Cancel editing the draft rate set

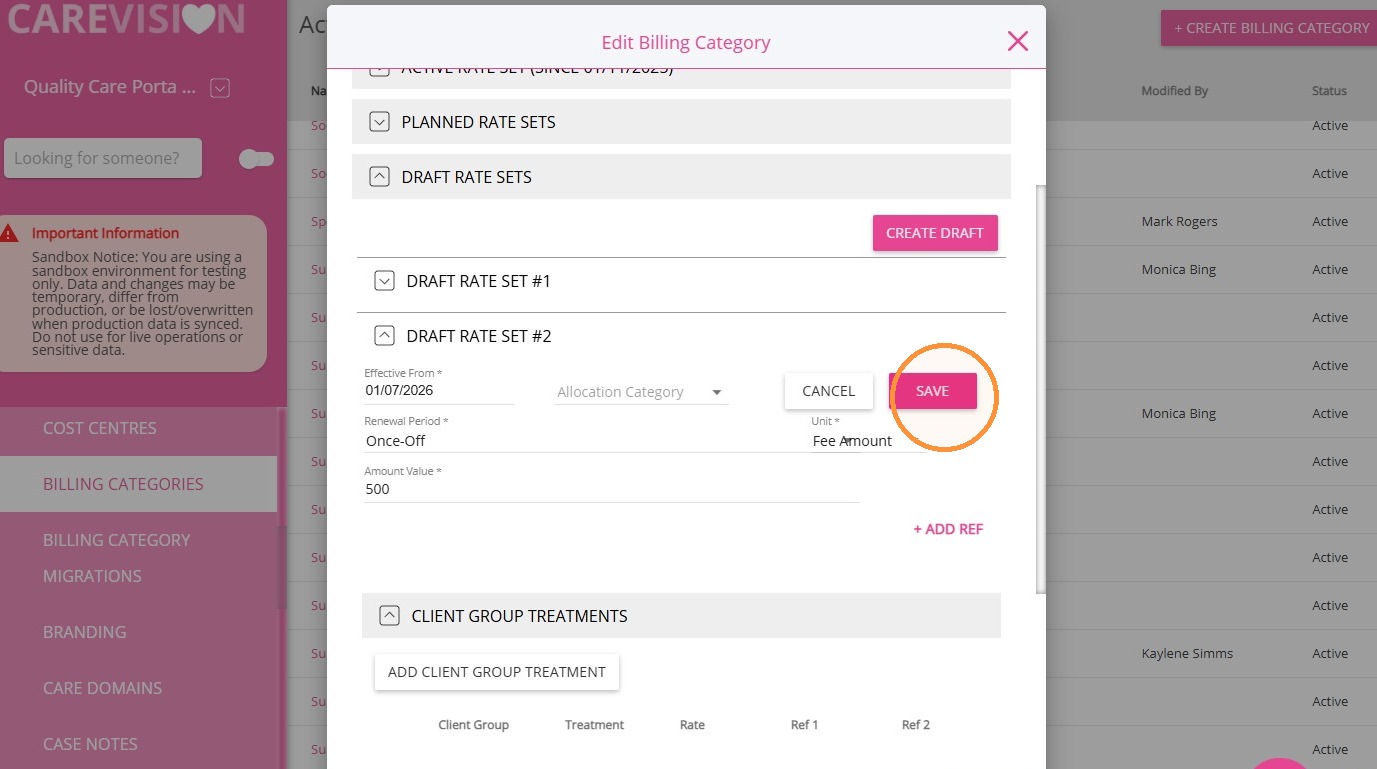(x=828, y=391)
